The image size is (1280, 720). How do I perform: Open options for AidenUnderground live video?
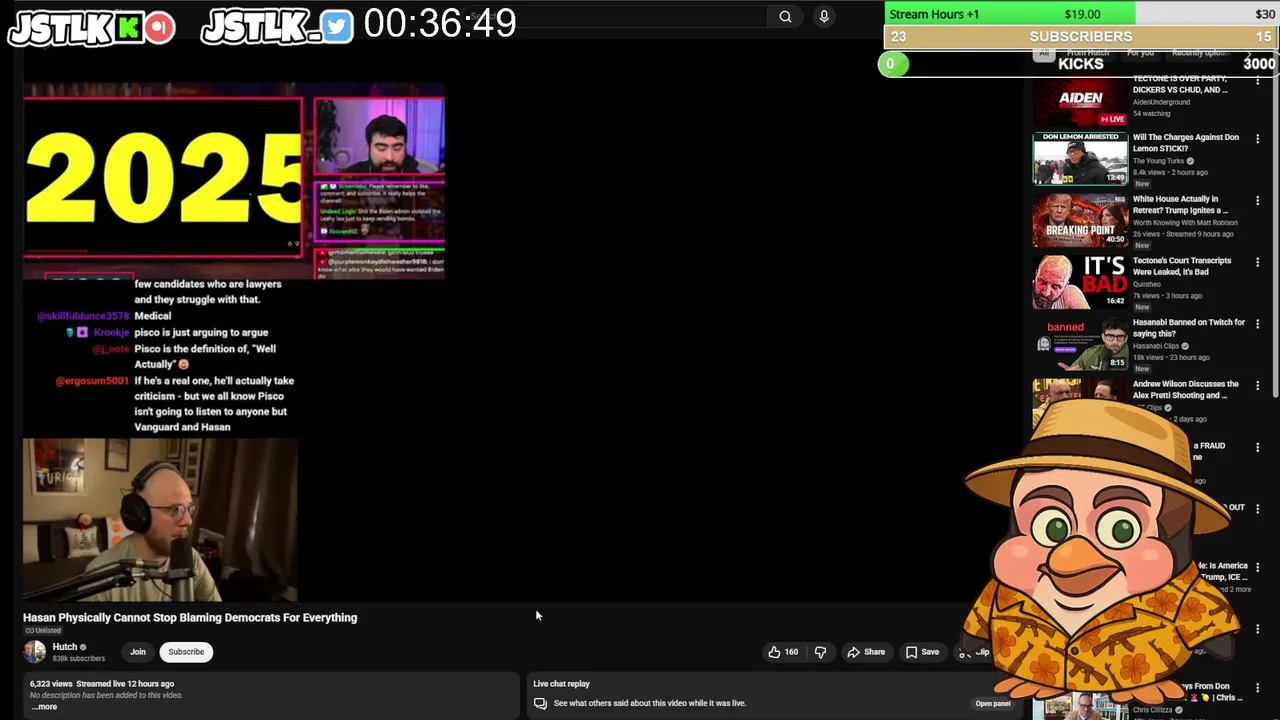1257,79
